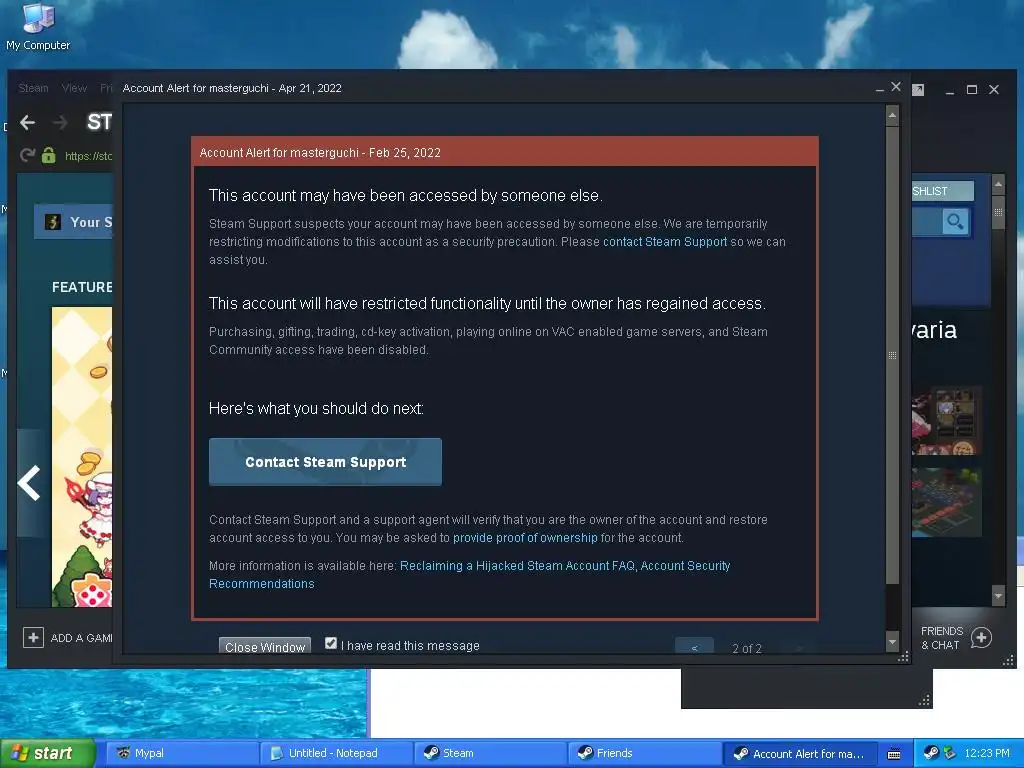The height and width of the screenshot is (768, 1024).
Task: Open the Steam menu in Steam window
Action: [x=33, y=88]
